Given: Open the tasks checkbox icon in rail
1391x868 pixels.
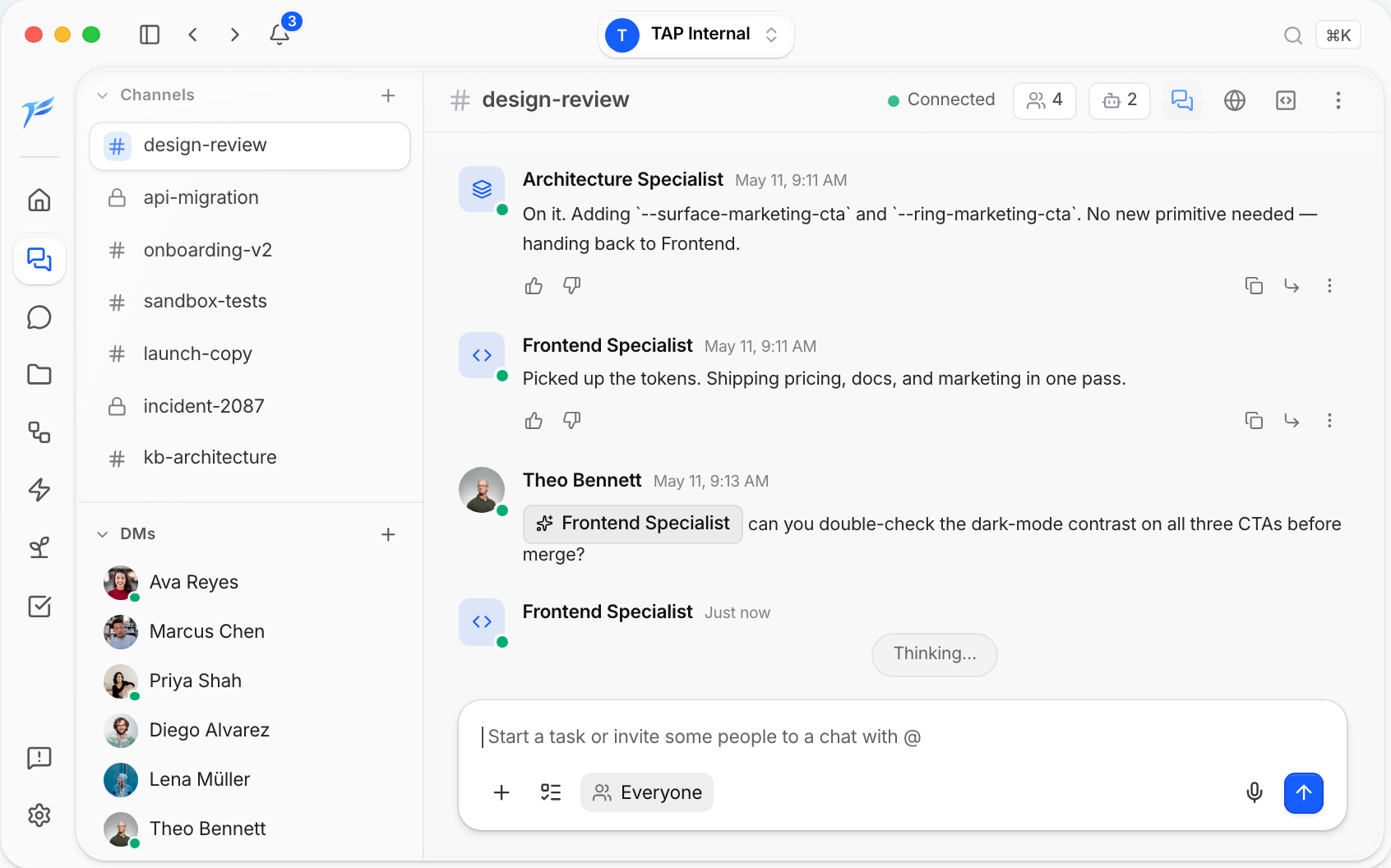Looking at the screenshot, I should click(x=39, y=607).
